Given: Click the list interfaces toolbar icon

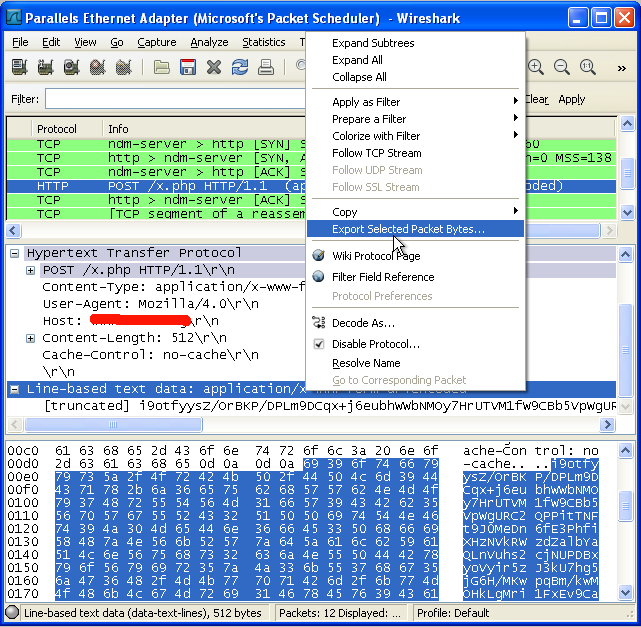Looking at the screenshot, I should pyautogui.click(x=19, y=67).
